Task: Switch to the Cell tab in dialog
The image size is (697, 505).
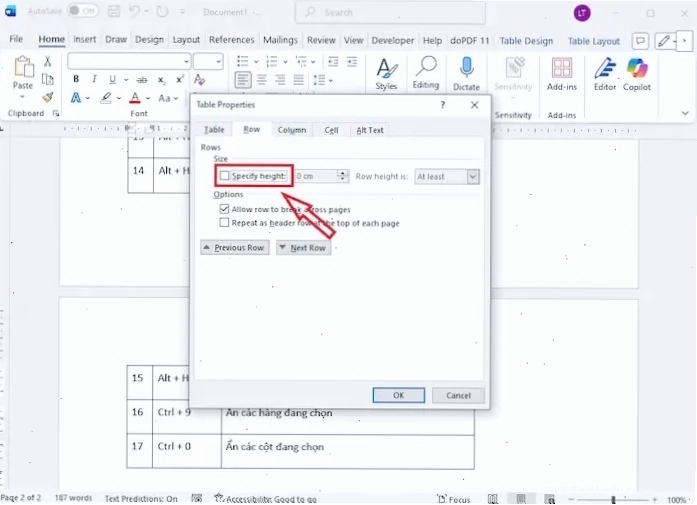Action: click(331, 130)
